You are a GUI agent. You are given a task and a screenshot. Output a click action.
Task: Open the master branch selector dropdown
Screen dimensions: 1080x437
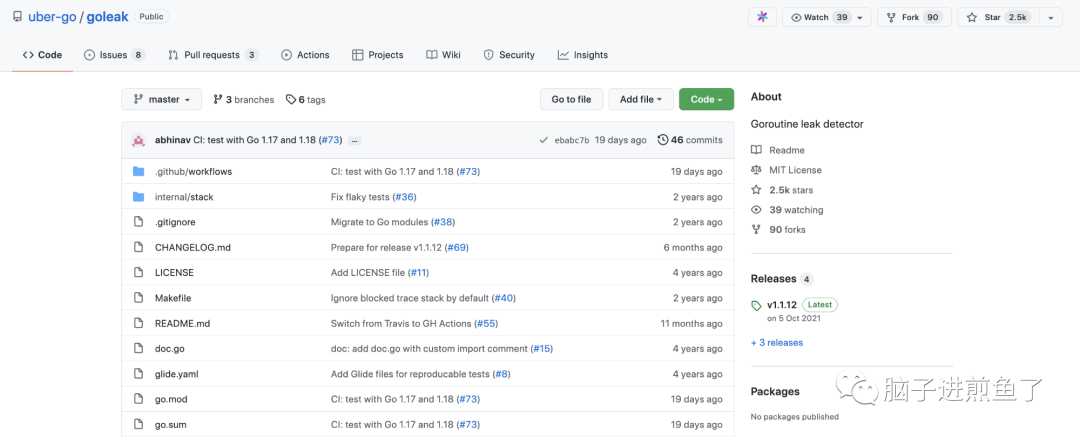point(162,99)
